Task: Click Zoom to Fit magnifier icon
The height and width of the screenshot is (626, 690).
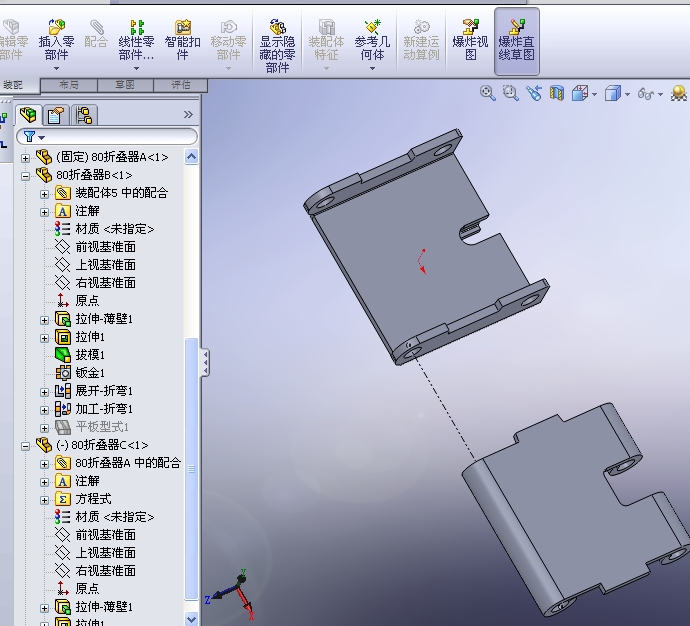Action: [488, 93]
